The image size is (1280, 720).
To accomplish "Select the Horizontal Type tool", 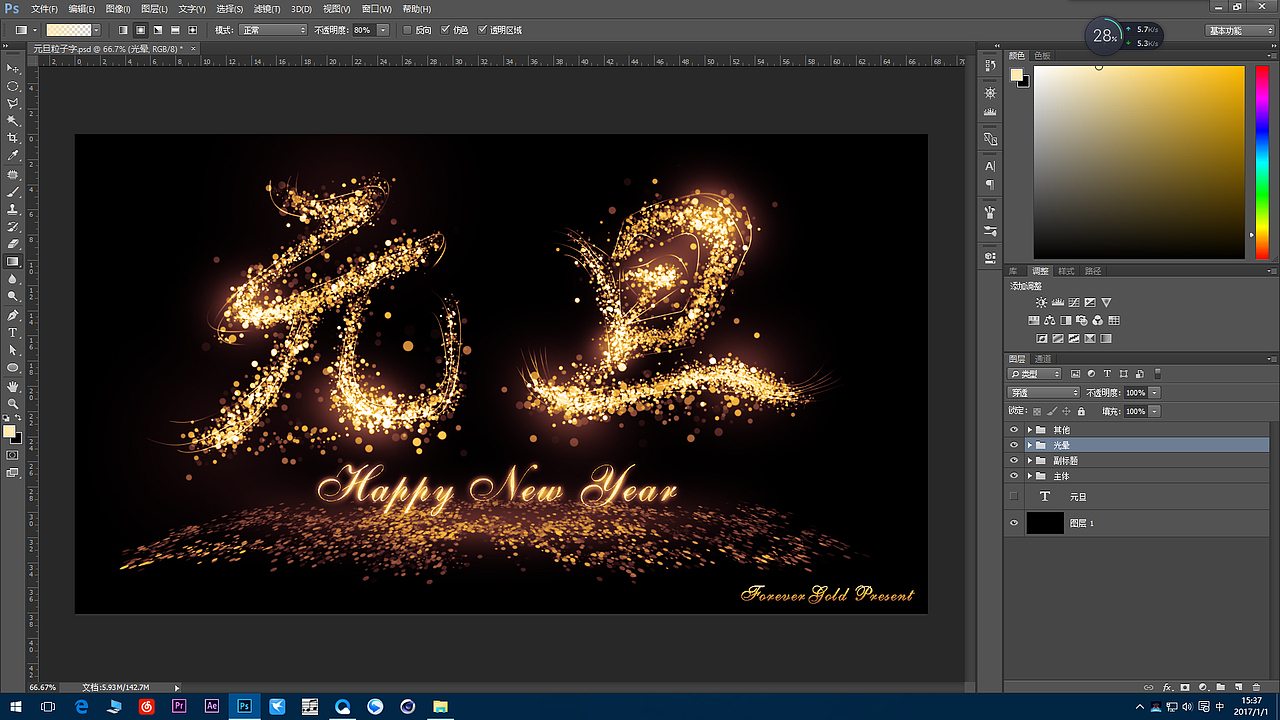I will [13, 332].
